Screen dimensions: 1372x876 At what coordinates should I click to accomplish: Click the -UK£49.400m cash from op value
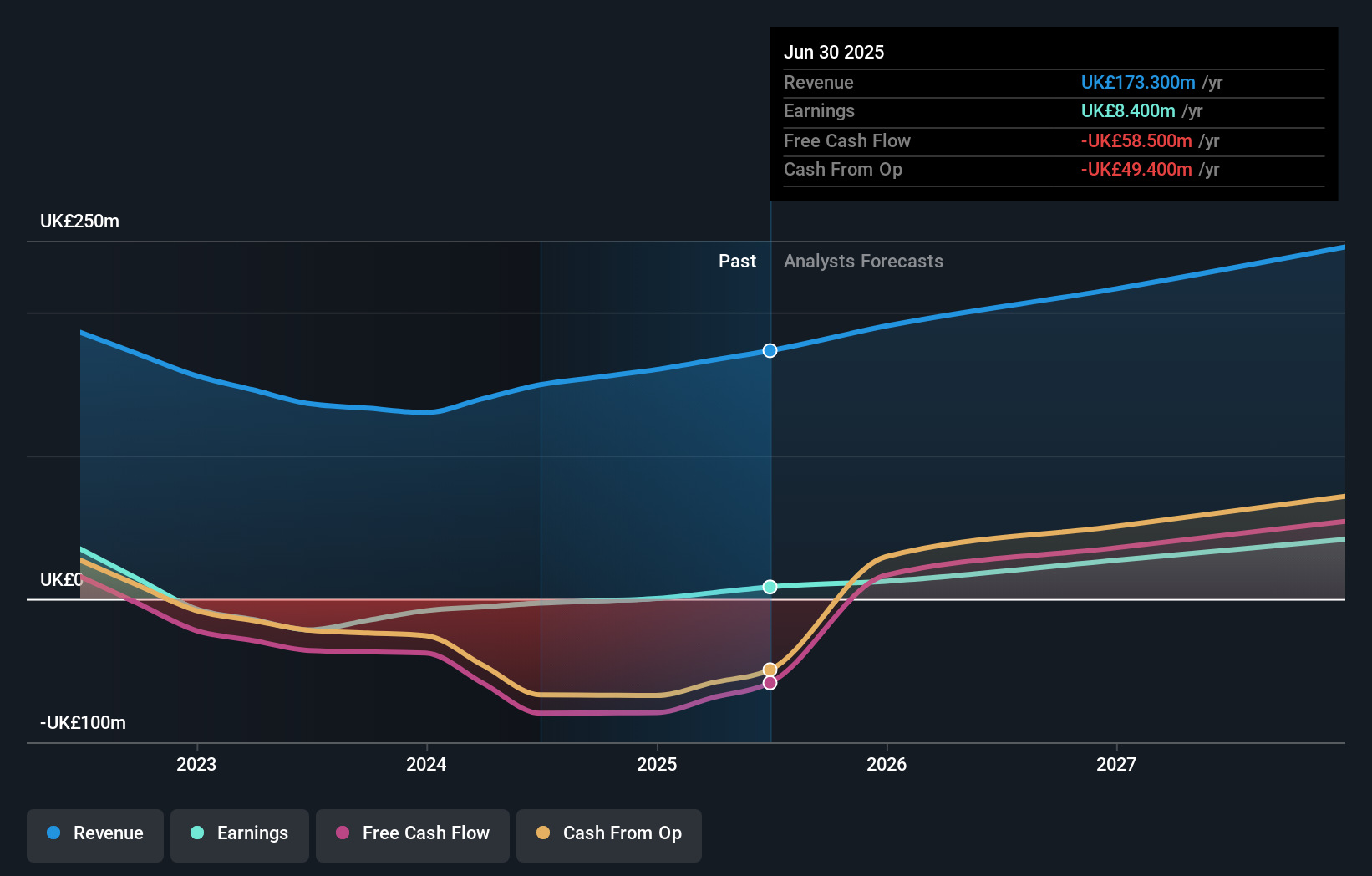point(1136,170)
